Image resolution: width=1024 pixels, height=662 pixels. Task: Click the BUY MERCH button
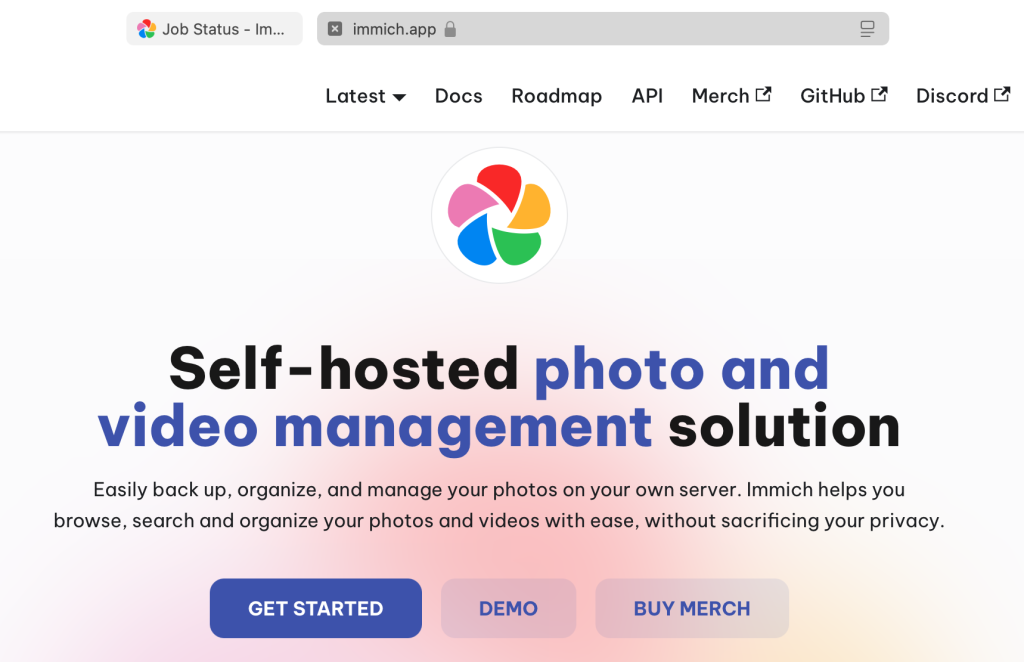[x=692, y=608]
